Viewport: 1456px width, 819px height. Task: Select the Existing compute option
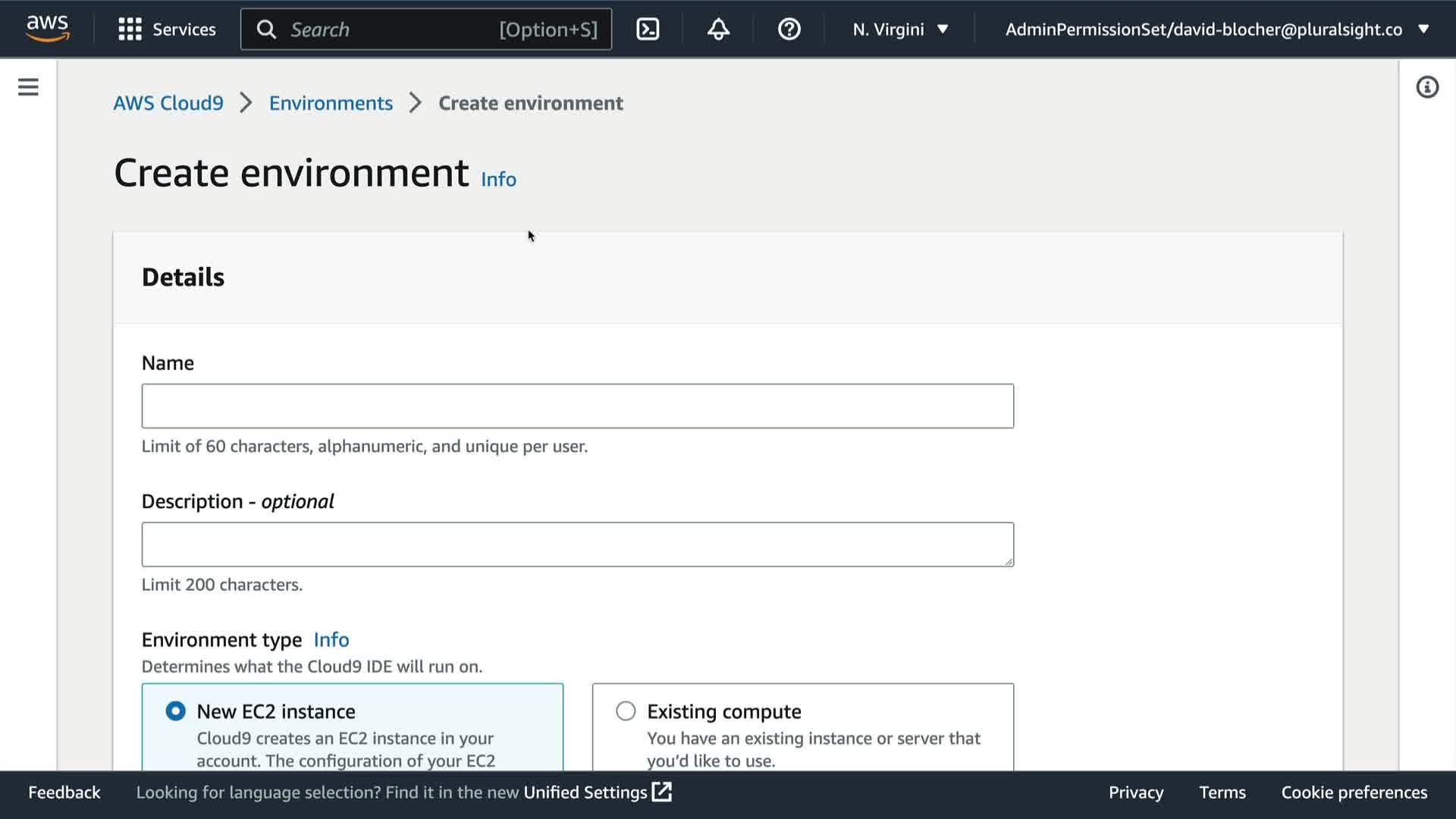626,711
